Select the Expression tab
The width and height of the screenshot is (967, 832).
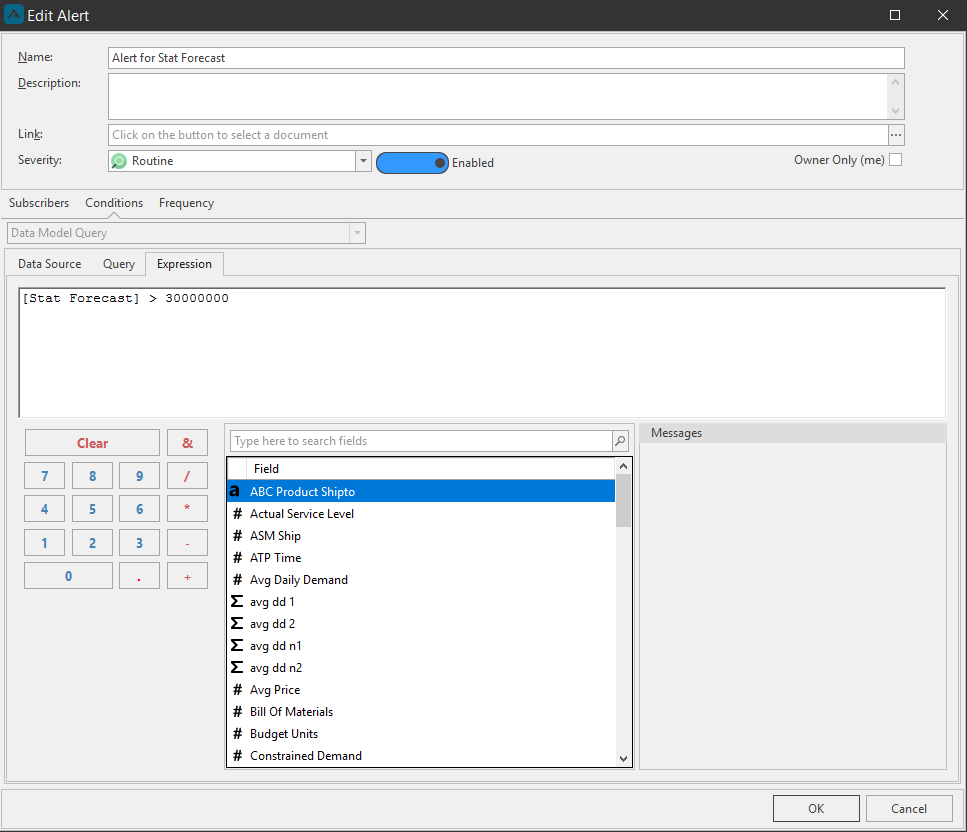(184, 264)
